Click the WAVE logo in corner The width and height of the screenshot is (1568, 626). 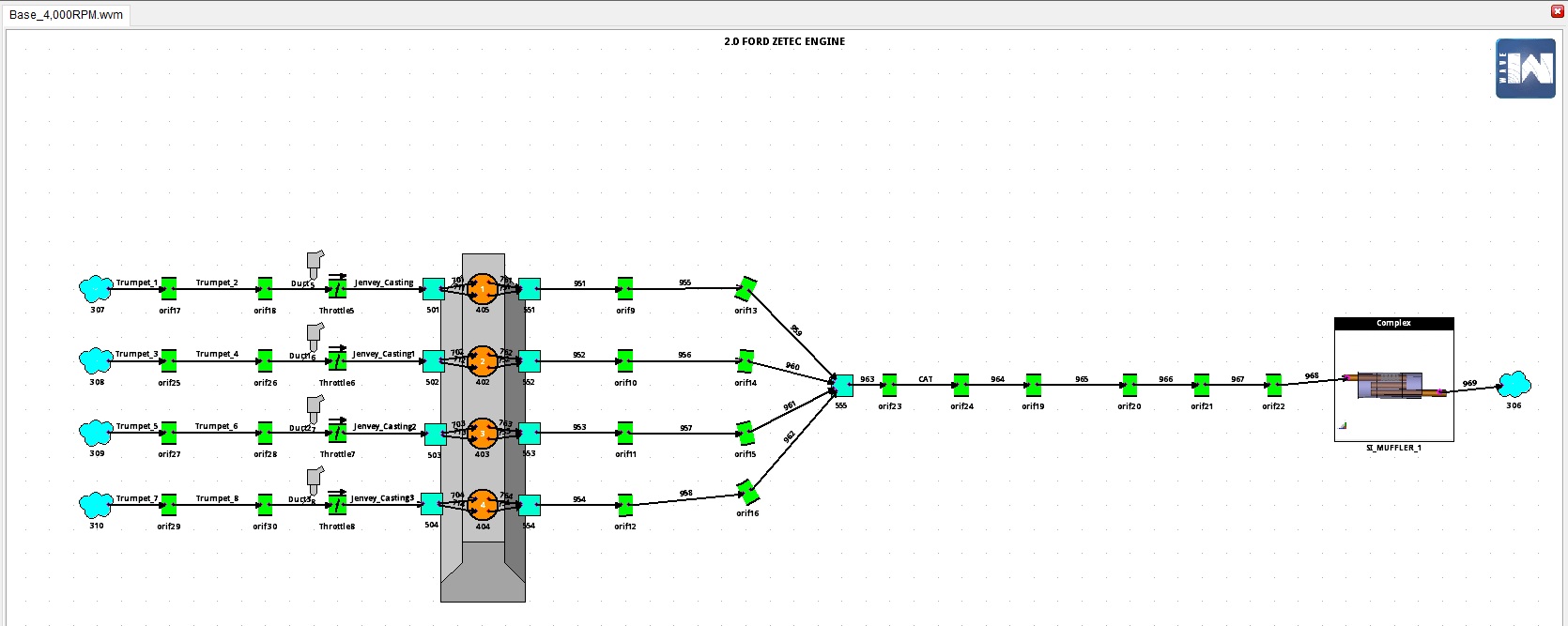point(1525,69)
